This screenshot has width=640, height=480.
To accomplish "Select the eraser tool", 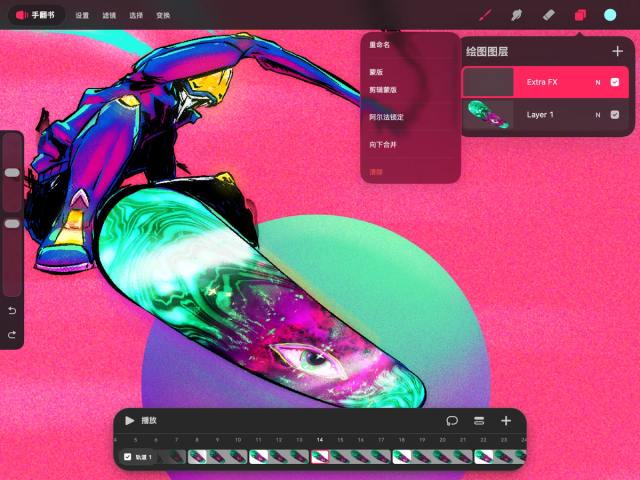I will point(548,16).
